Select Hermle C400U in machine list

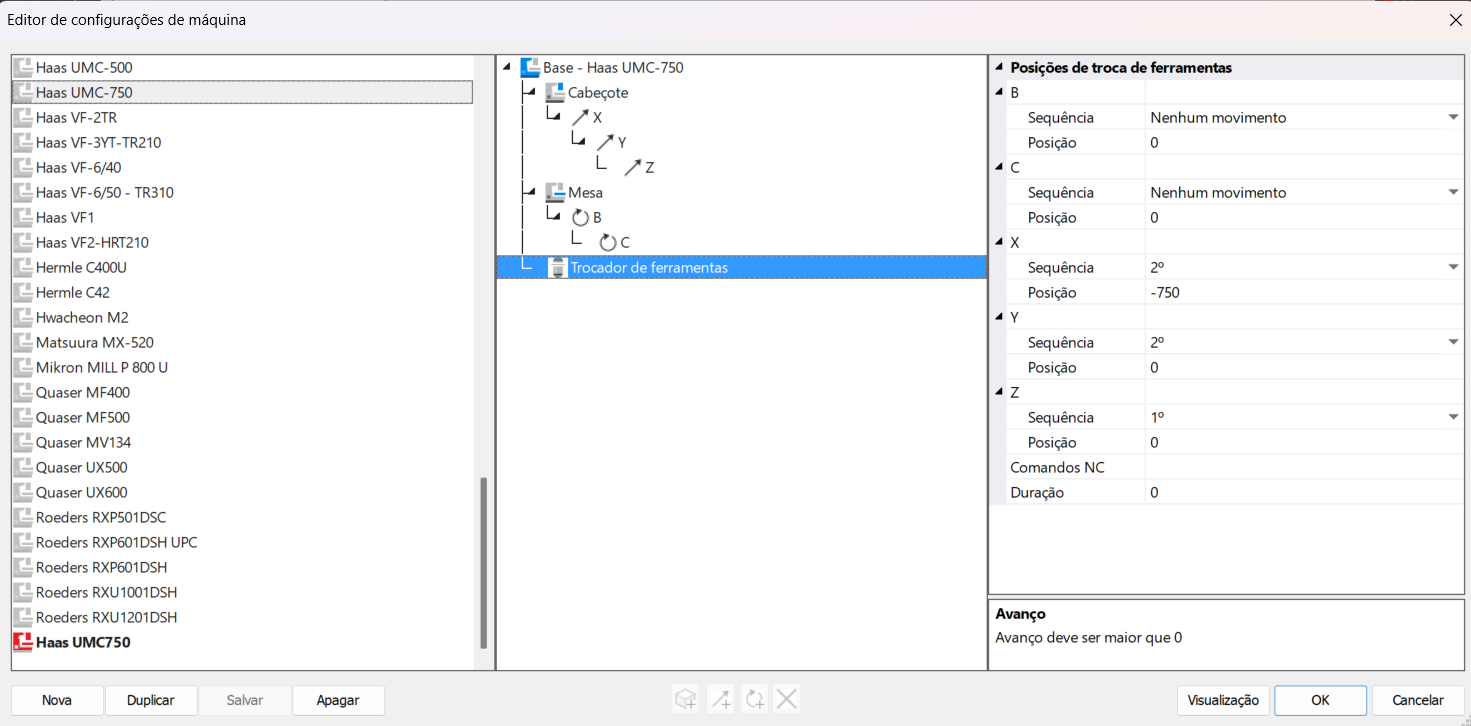(81, 267)
